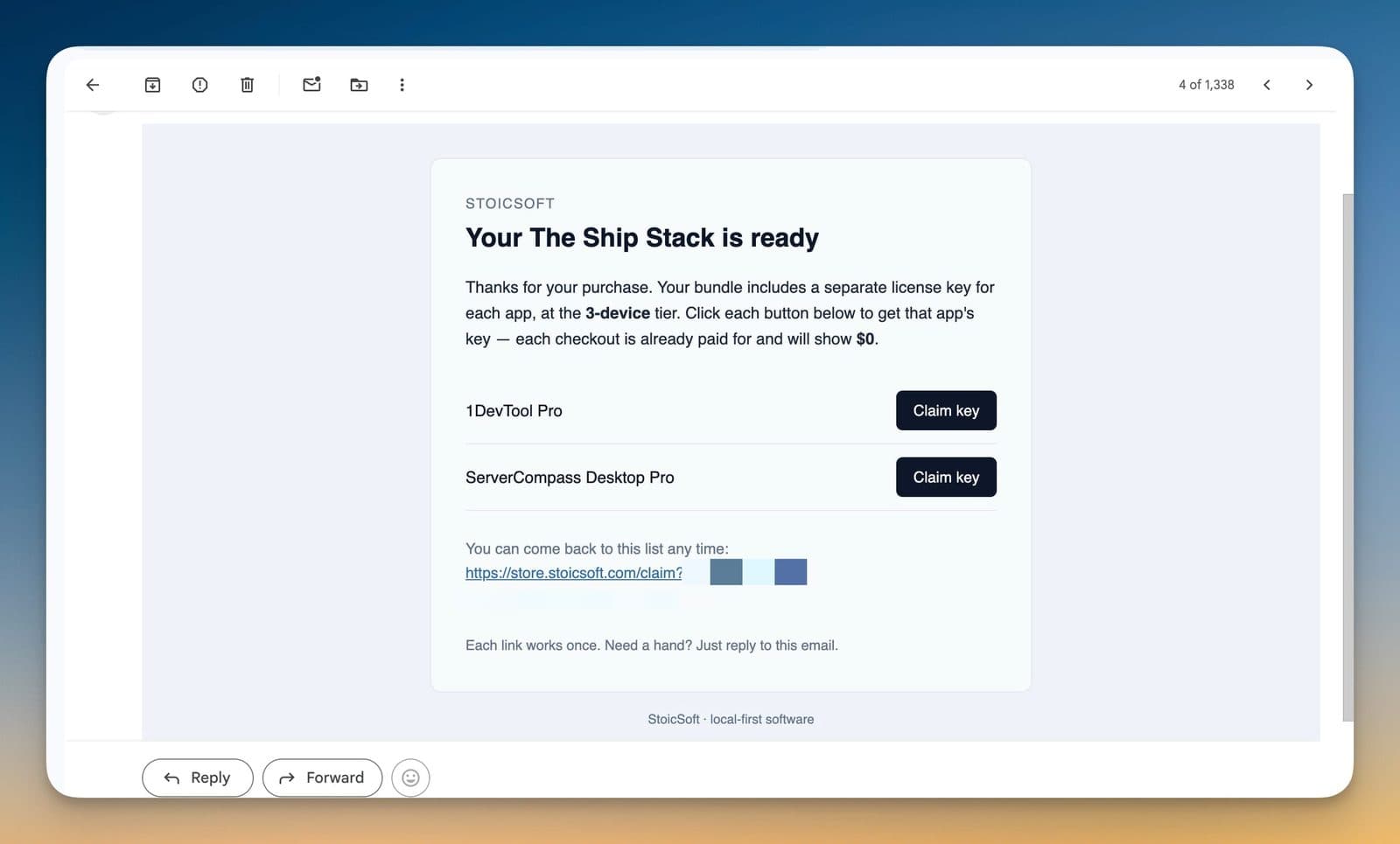
Task: Claim key for 1DevTool Pro
Action: (946, 410)
